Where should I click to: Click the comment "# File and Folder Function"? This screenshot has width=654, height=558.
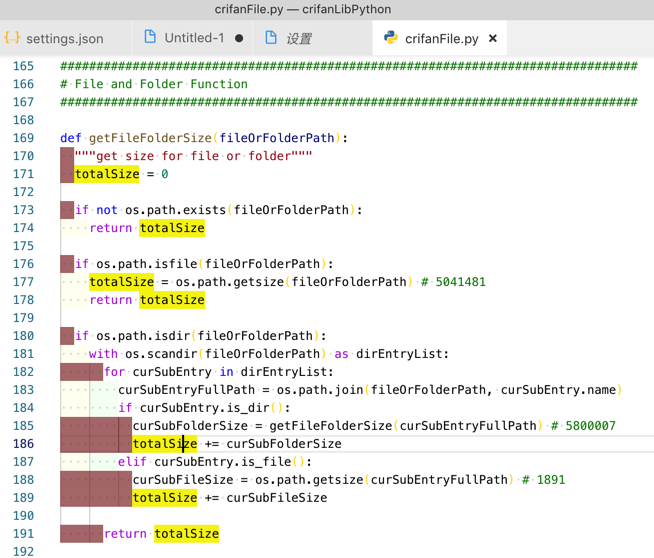coord(154,84)
